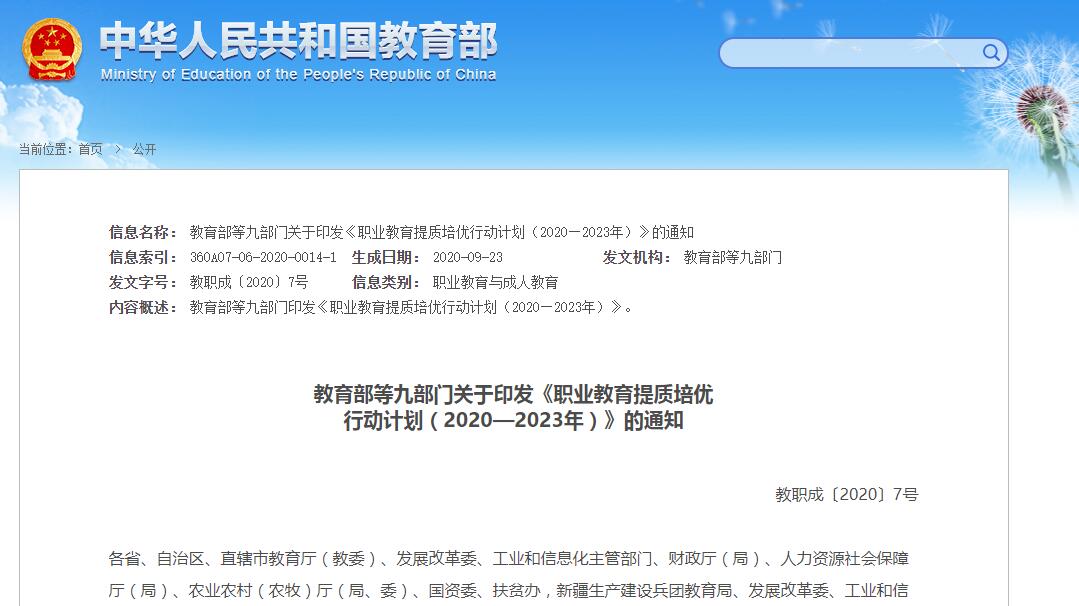
Task: Click the 信息名称 document title value
Action: tap(441, 232)
